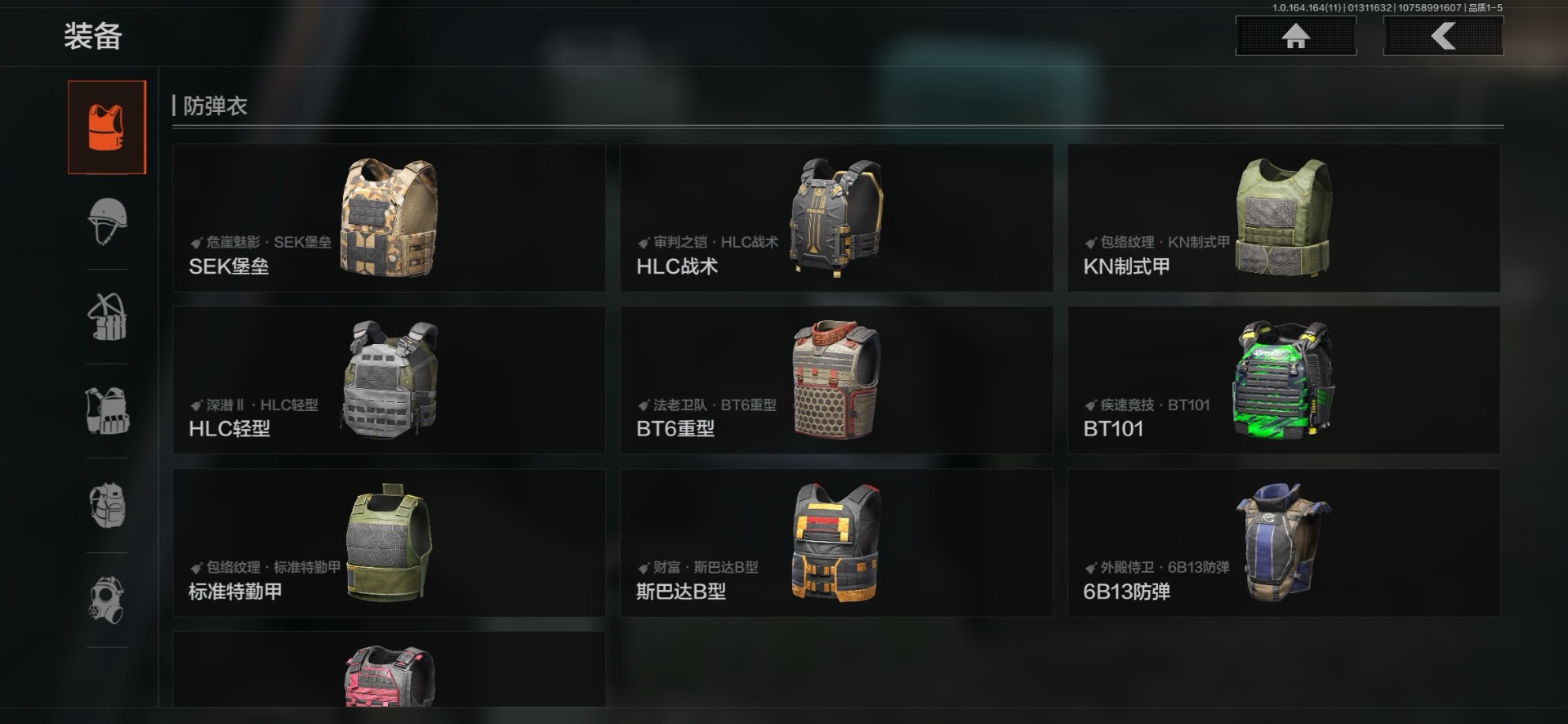Pick the BT6重型 armor card
1568x724 pixels.
pyautogui.click(x=836, y=380)
